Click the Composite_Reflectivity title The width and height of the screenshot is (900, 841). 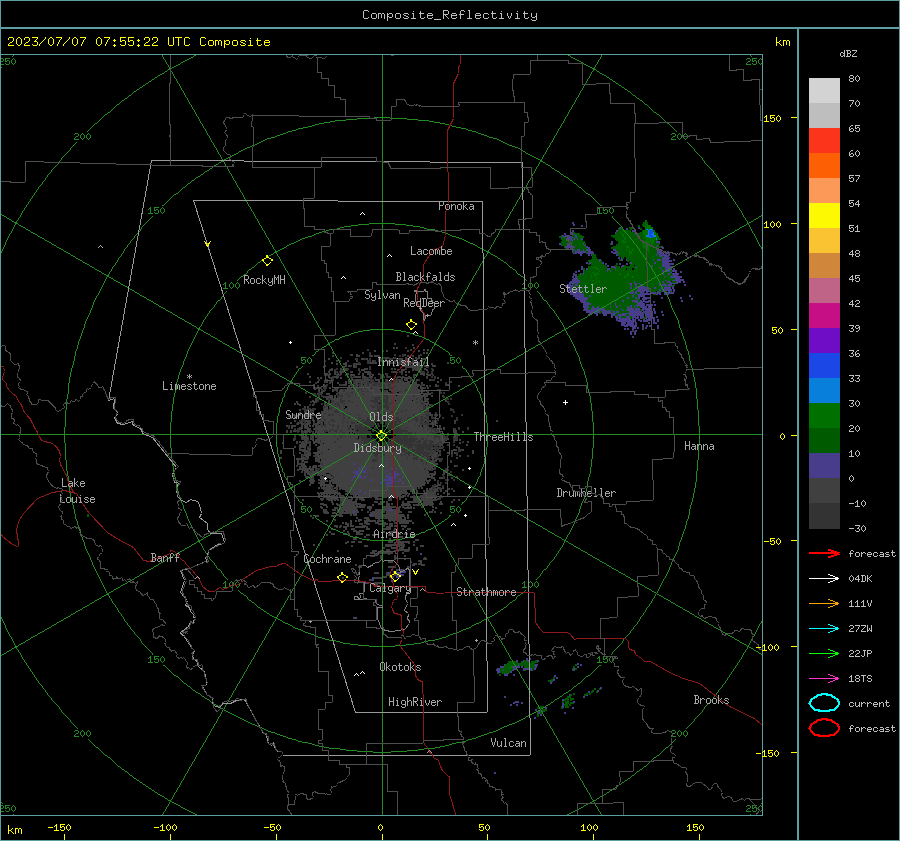click(x=449, y=15)
